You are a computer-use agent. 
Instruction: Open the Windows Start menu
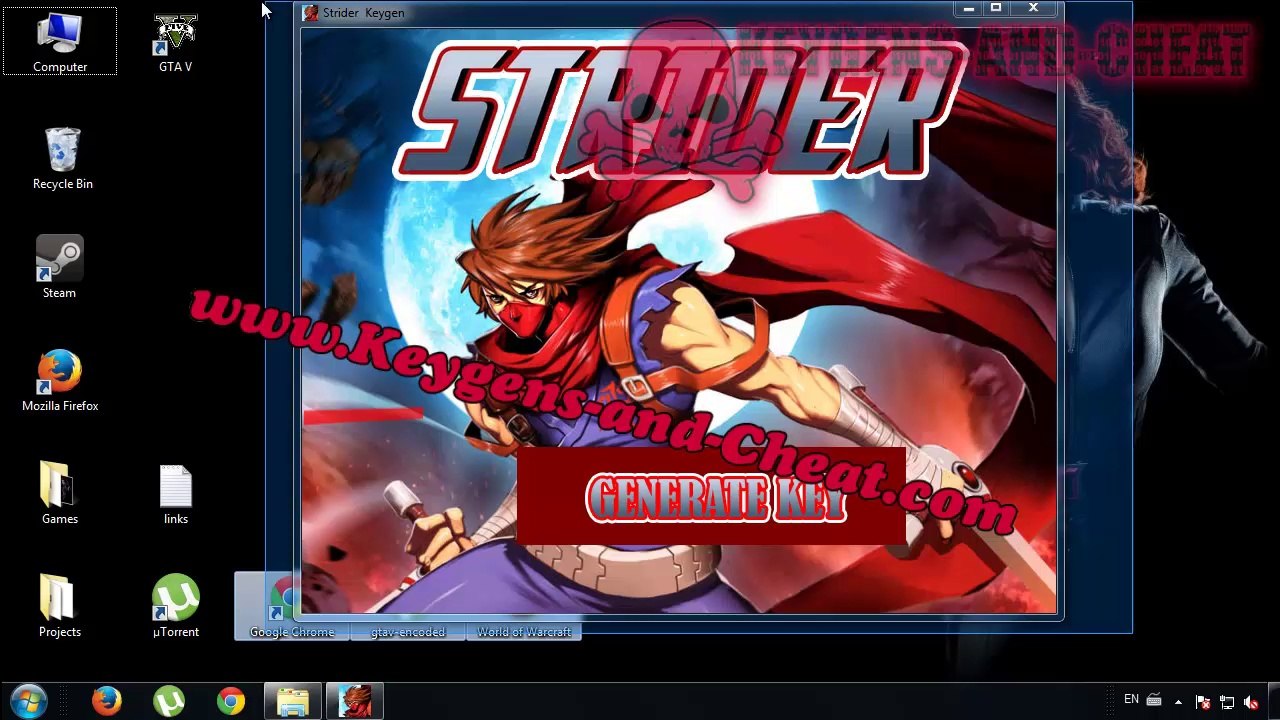(28, 701)
